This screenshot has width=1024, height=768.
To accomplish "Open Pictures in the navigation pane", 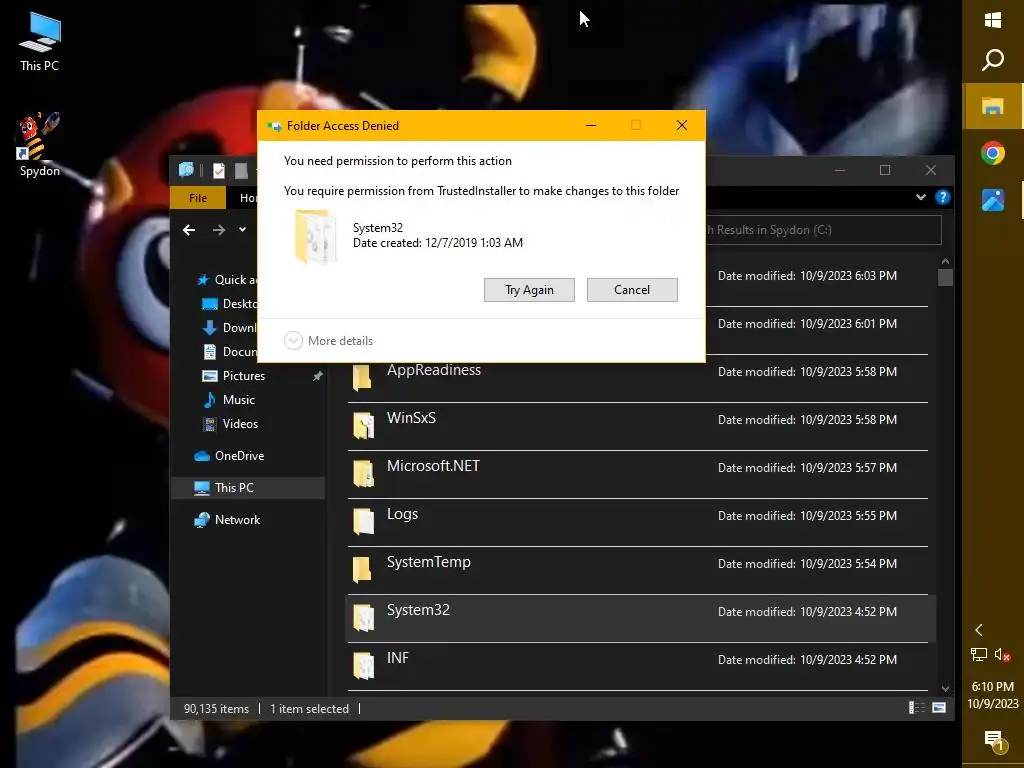I will click(x=234, y=376).
